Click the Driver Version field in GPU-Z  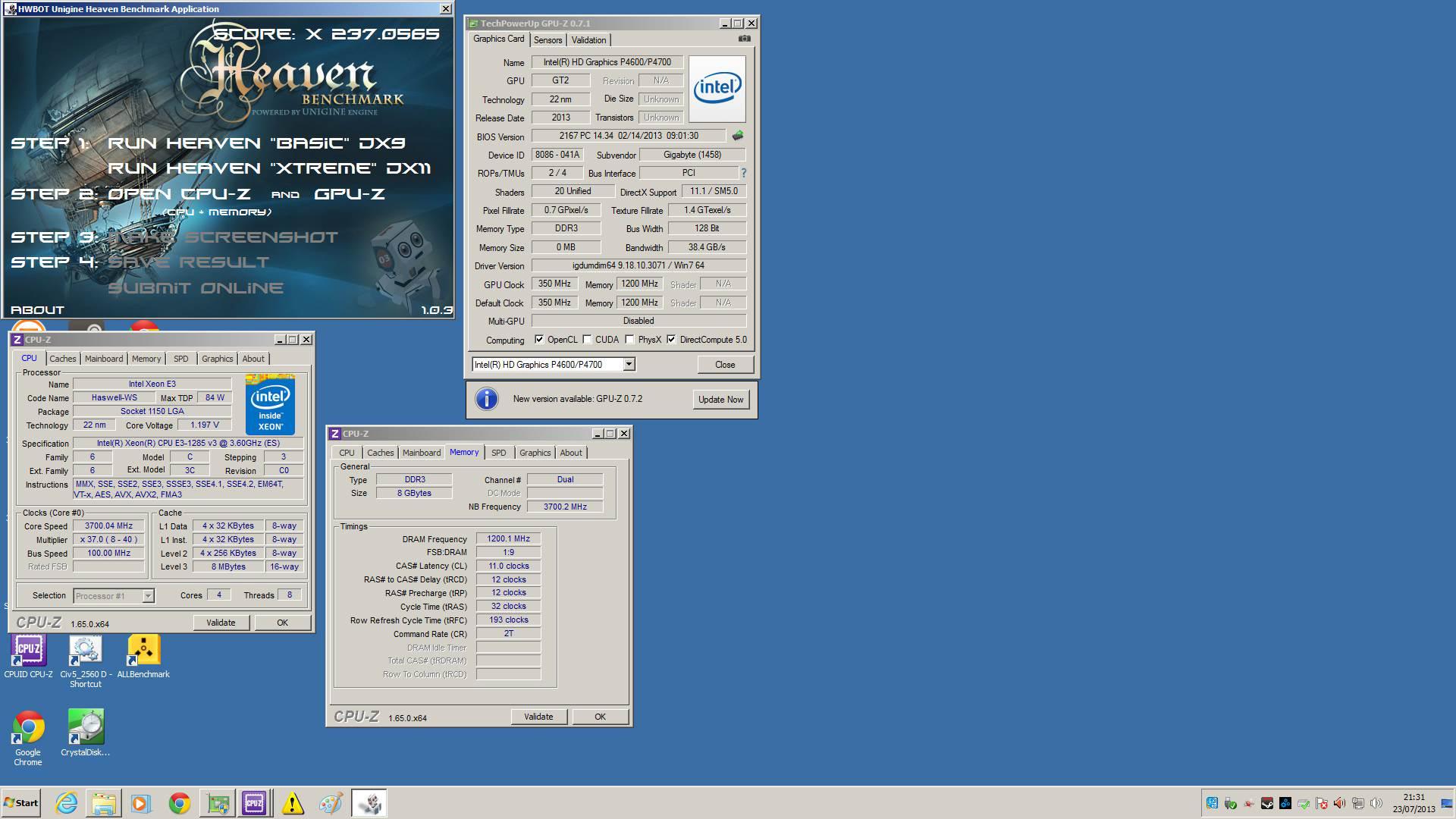(x=639, y=265)
